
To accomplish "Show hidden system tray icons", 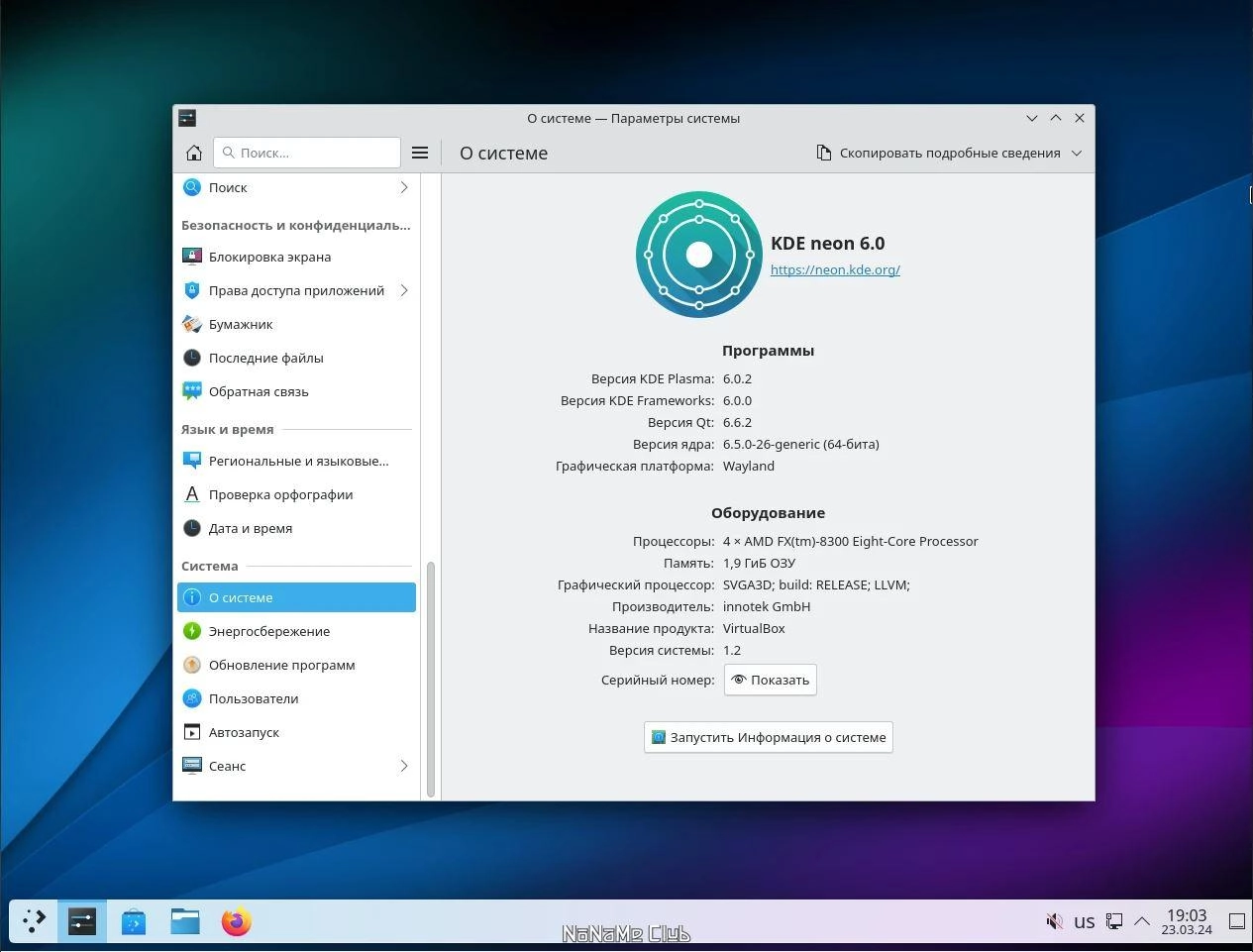I will click(1142, 921).
